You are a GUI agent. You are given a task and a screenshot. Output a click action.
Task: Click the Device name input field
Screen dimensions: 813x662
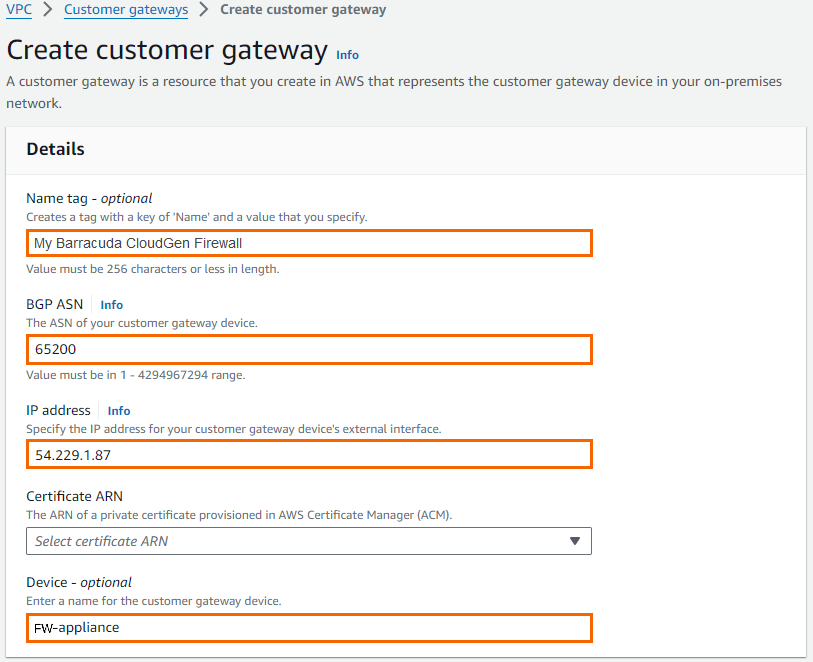pyautogui.click(x=309, y=628)
